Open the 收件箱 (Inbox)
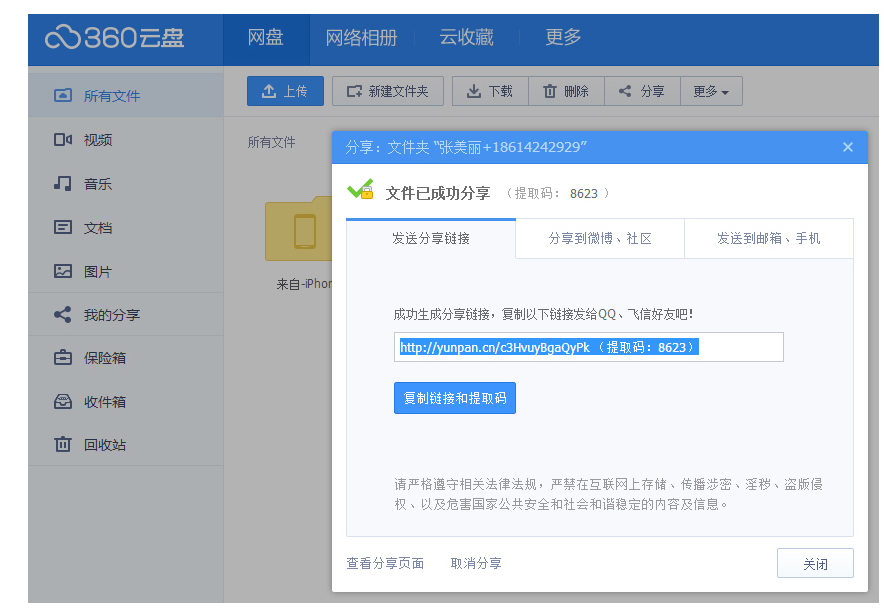Screen dimensions: 884x610 click(x=104, y=402)
